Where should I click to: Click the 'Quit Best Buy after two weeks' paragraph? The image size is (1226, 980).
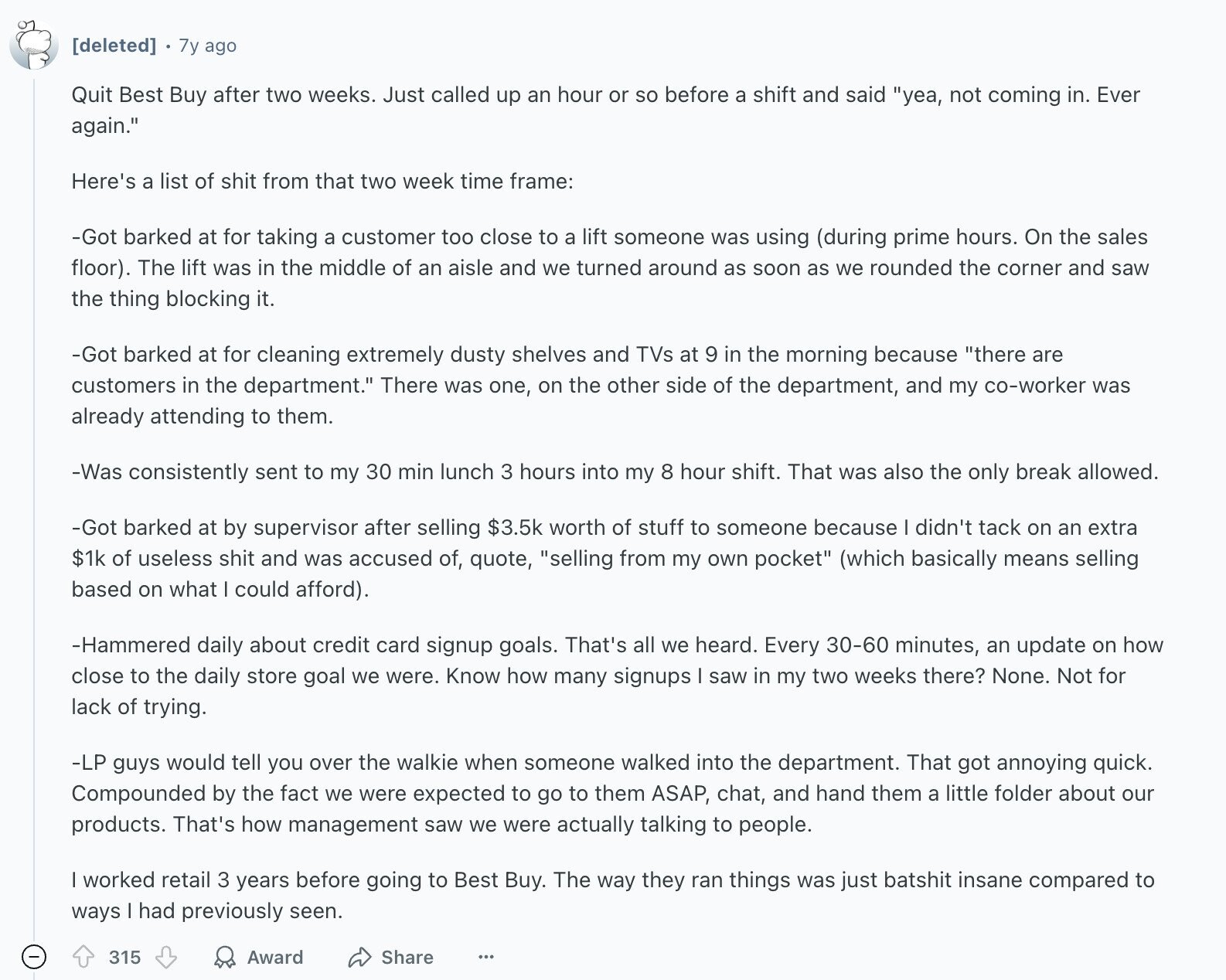605,110
